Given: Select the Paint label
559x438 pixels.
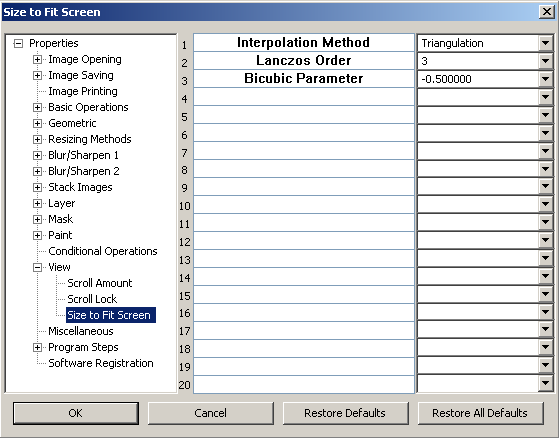Looking at the screenshot, I should [60, 235].
